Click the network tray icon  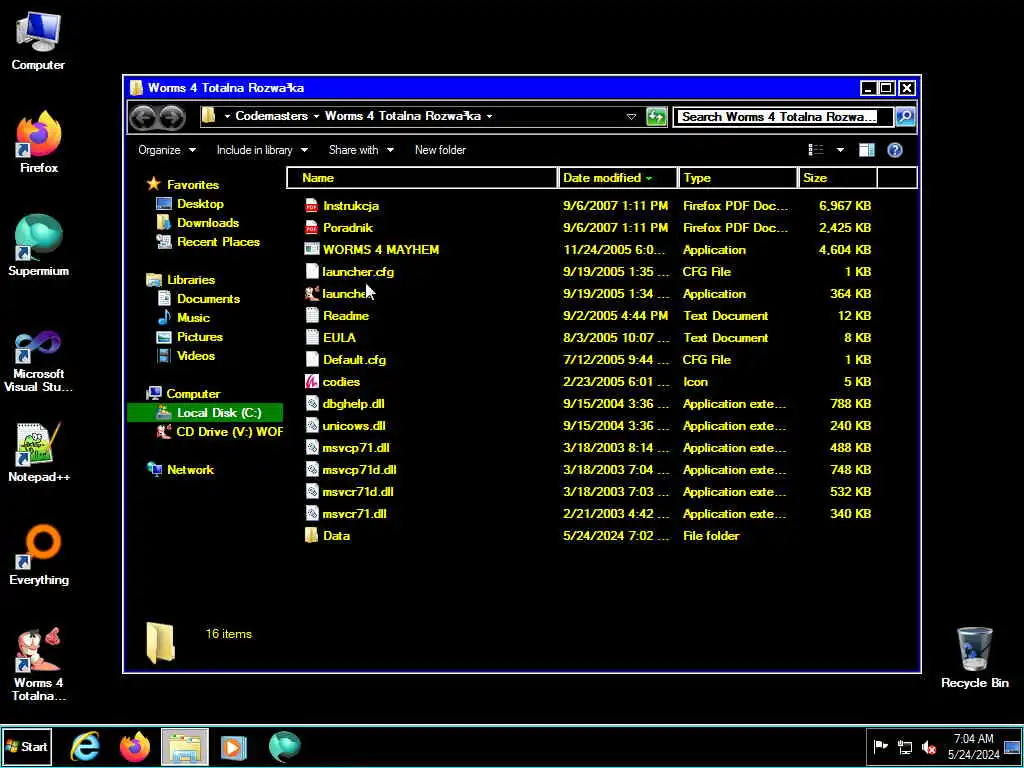coord(905,747)
